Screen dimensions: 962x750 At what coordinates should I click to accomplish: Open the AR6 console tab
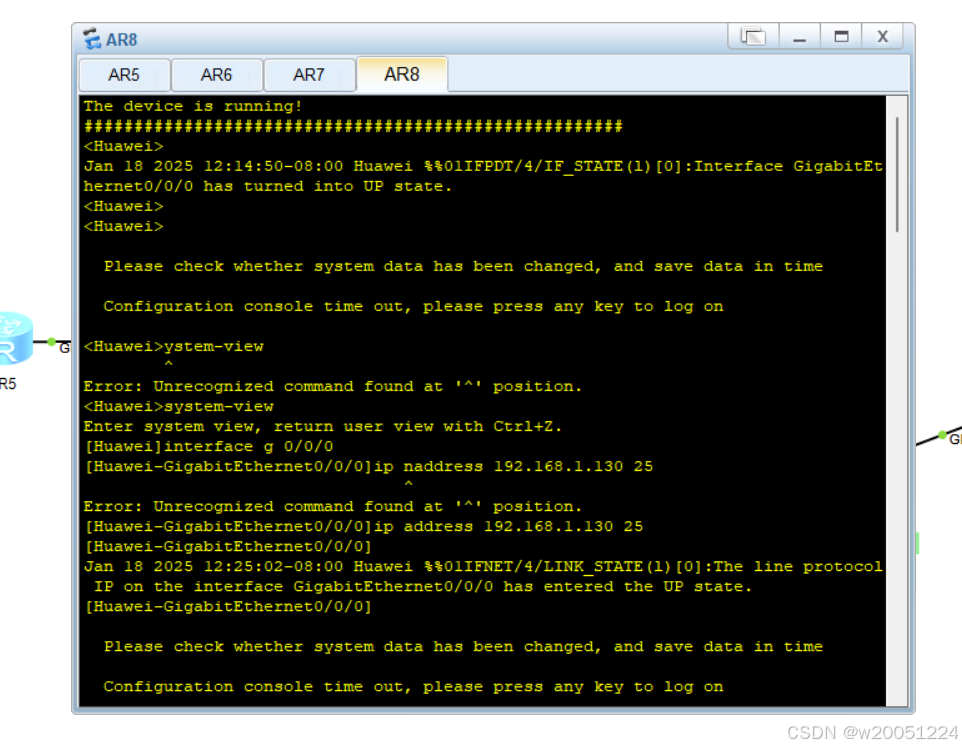[217, 74]
